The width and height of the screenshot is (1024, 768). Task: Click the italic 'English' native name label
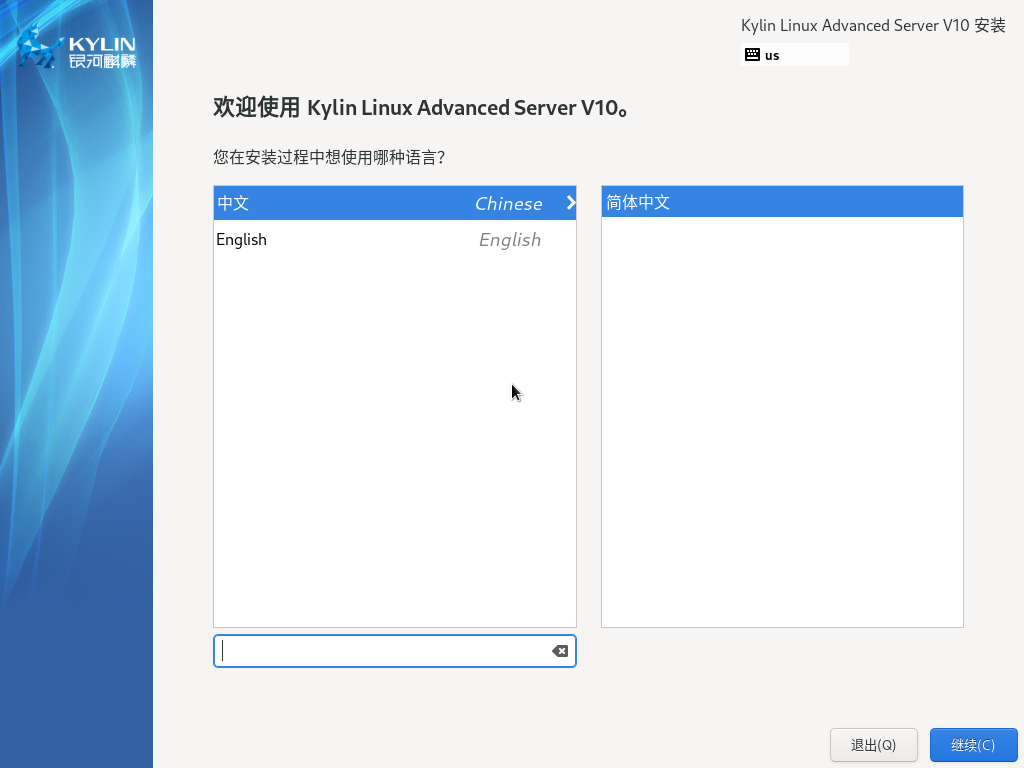click(x=510, y=240)
